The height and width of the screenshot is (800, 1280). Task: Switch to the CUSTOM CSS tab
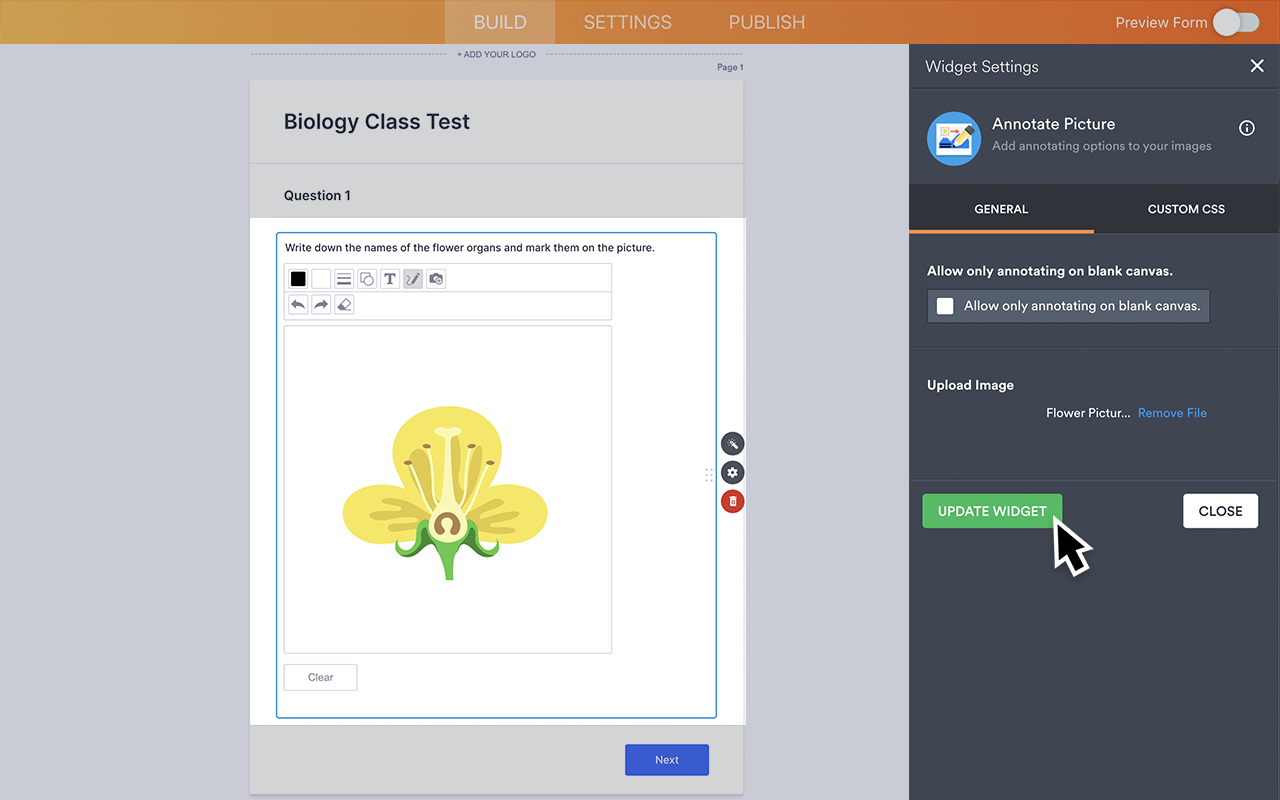pyautogui.click(x=1185, y=209)
